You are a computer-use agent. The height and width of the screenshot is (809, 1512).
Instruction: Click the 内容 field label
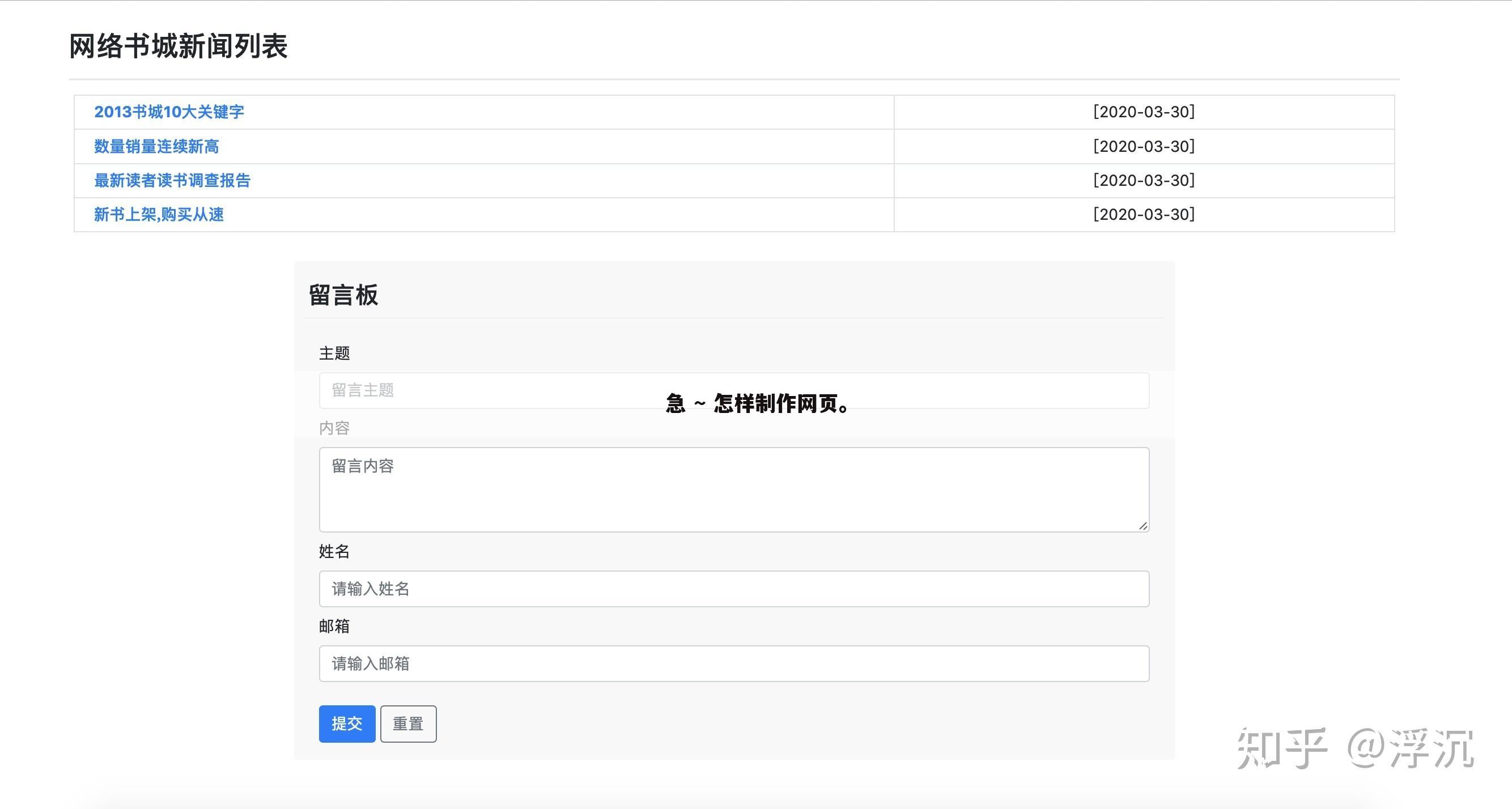(334, 428)
